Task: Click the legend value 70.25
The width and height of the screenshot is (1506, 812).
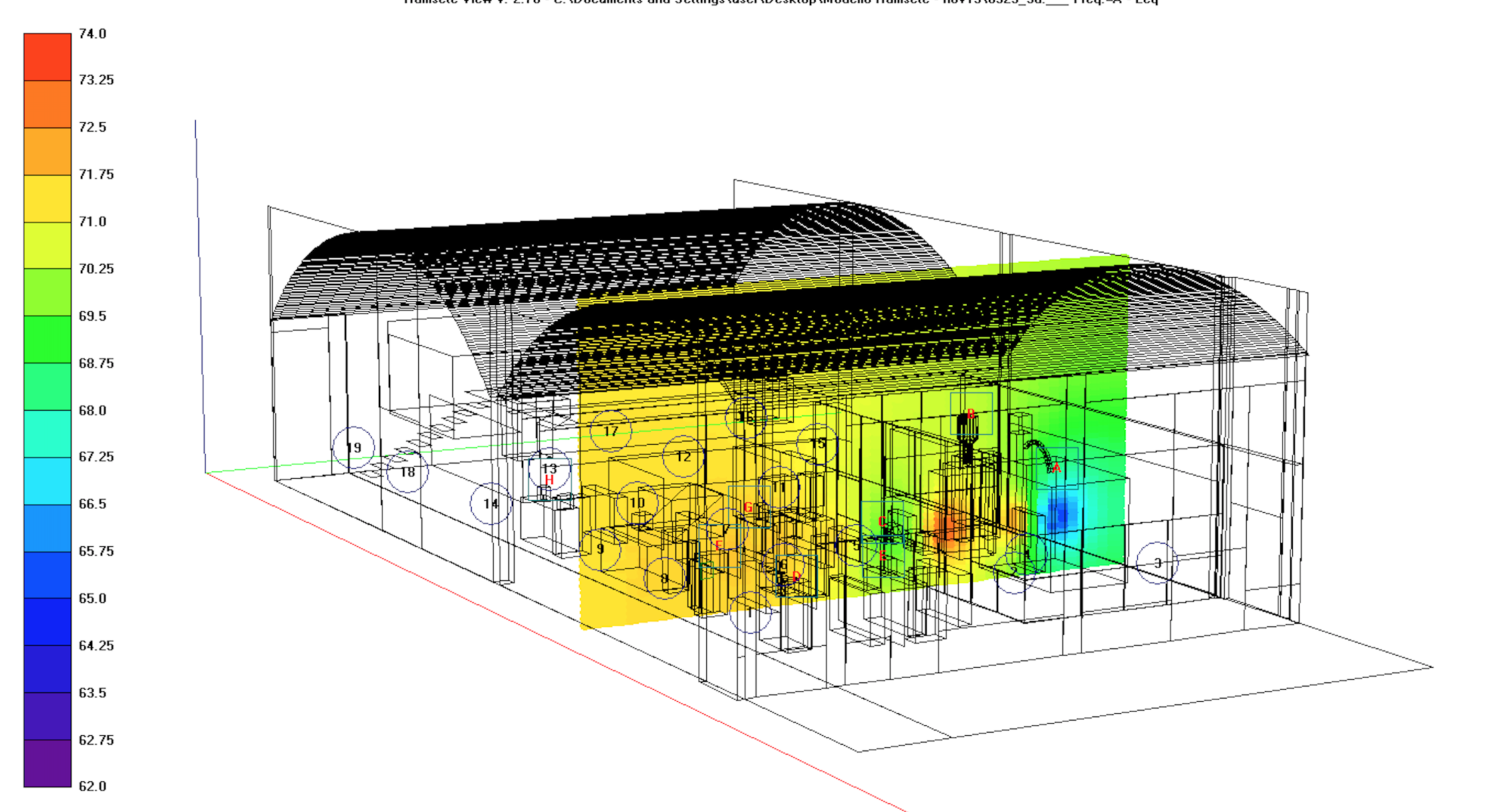Action: click(96, 268)
